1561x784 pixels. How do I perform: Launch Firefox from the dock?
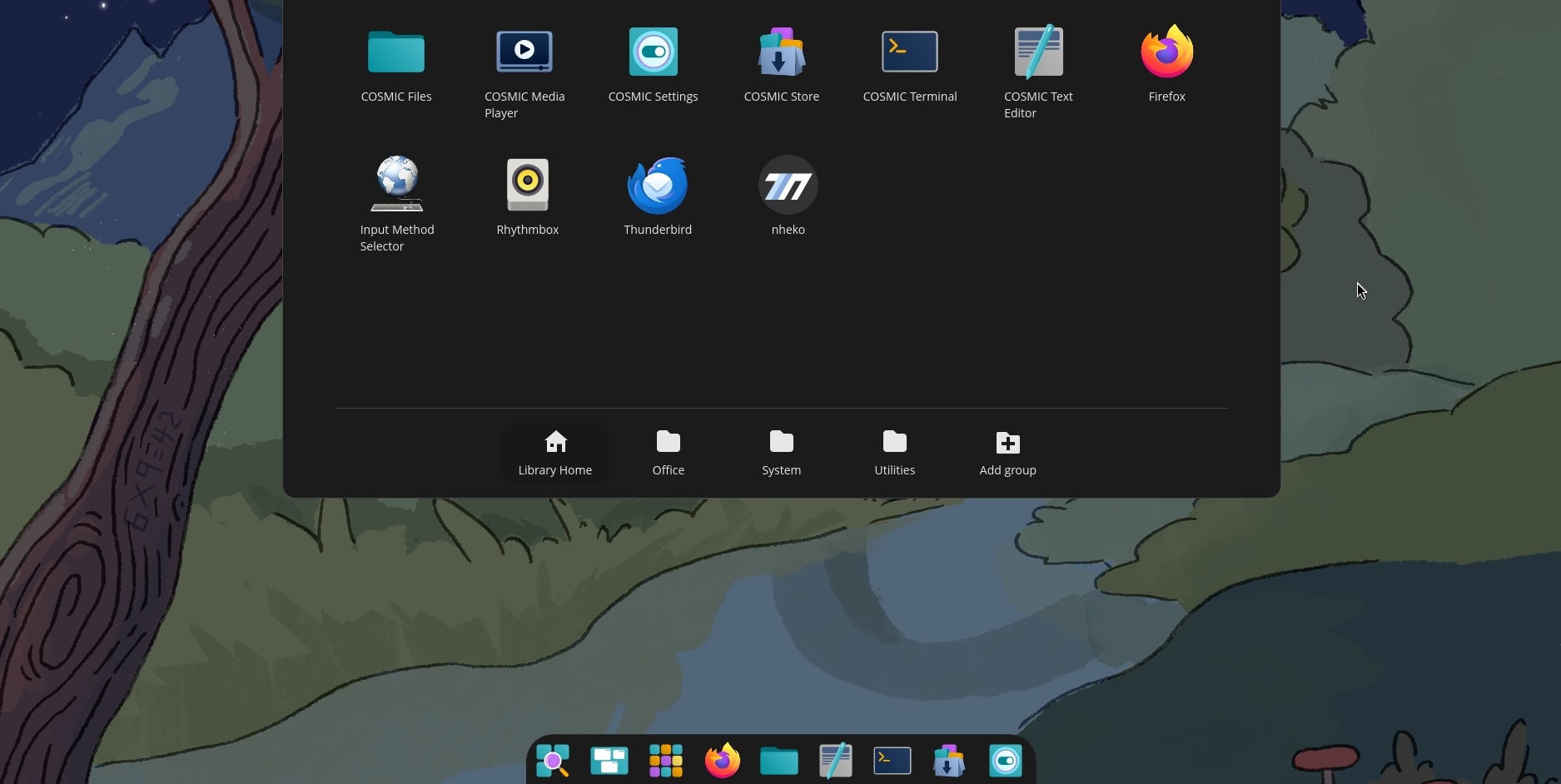click(x=723, y=761)
